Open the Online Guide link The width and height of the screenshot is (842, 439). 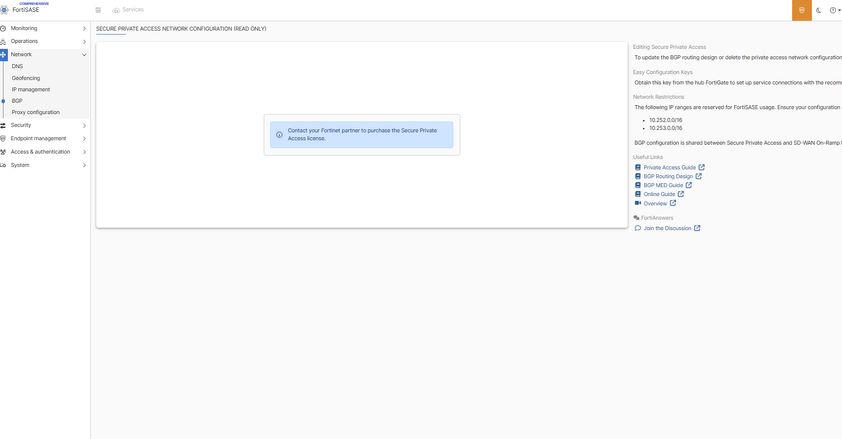[659, 194]
